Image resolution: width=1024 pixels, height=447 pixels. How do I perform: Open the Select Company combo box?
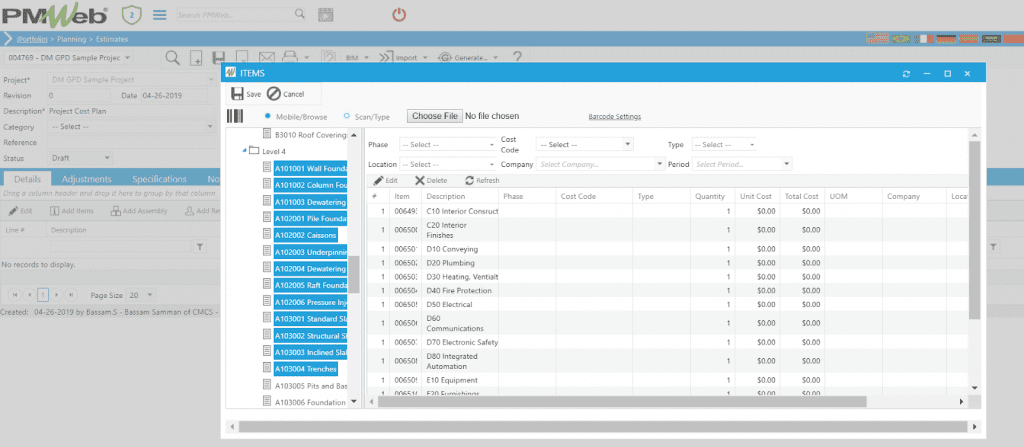click(600, 164)
